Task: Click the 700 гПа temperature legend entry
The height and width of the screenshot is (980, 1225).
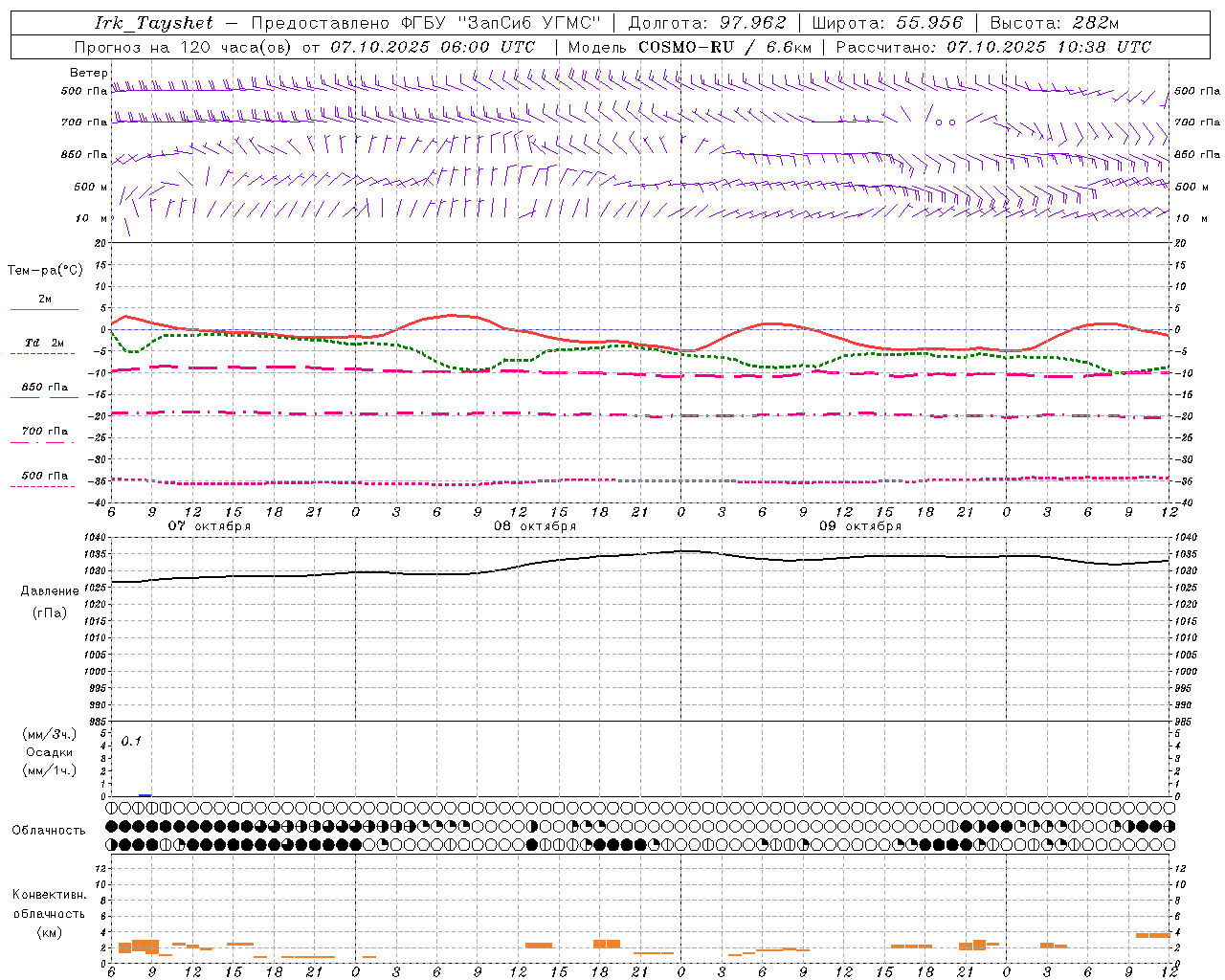Action: click(44, 432)
